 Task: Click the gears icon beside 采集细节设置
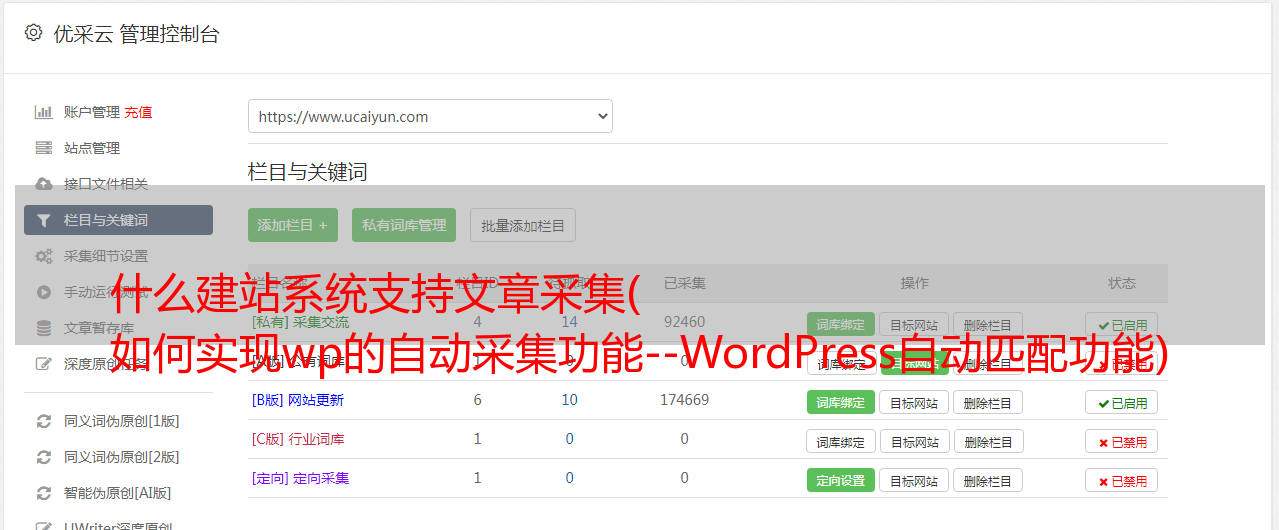[x=43, y=256]
